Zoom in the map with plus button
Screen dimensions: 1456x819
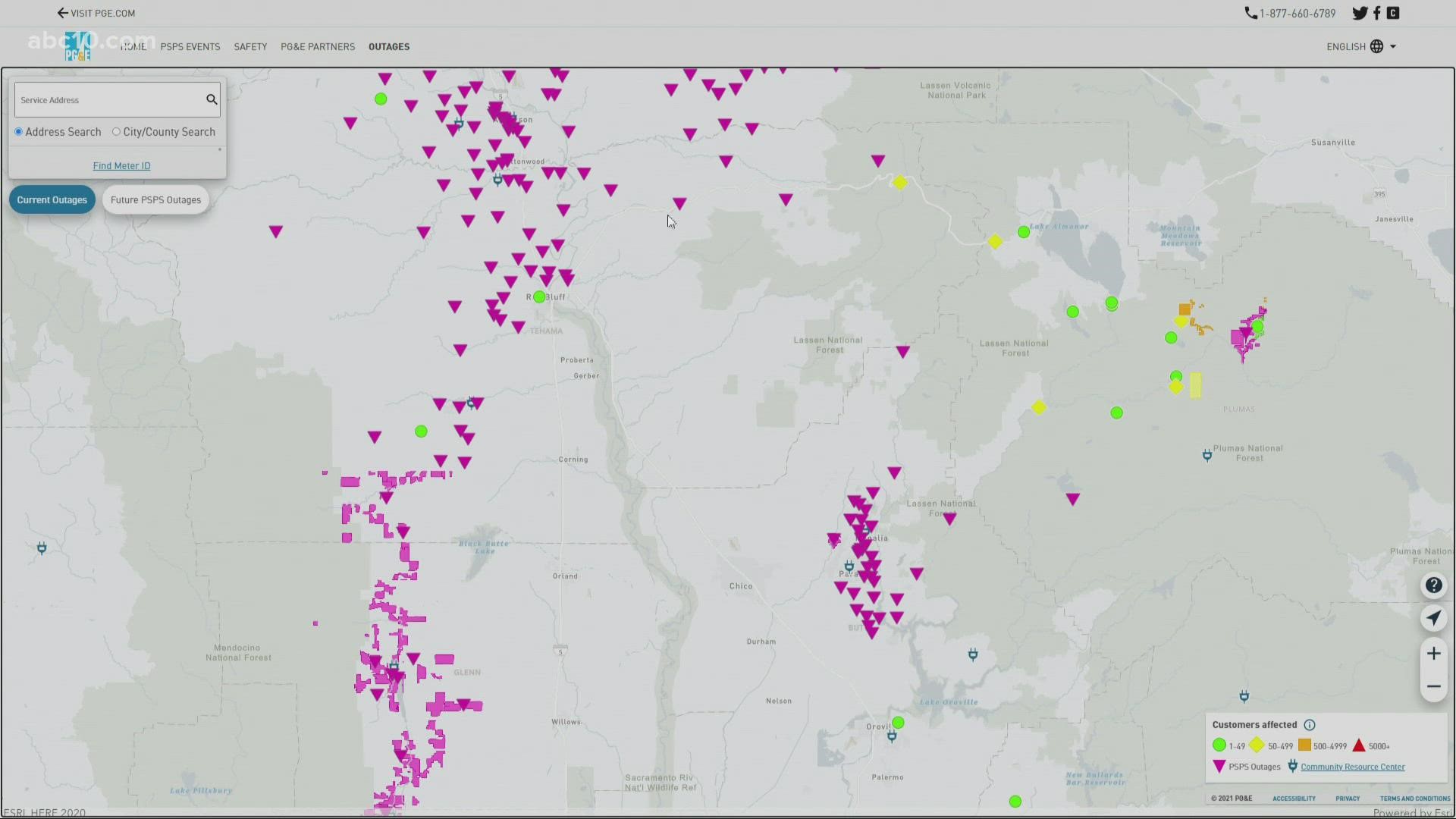1433,654
